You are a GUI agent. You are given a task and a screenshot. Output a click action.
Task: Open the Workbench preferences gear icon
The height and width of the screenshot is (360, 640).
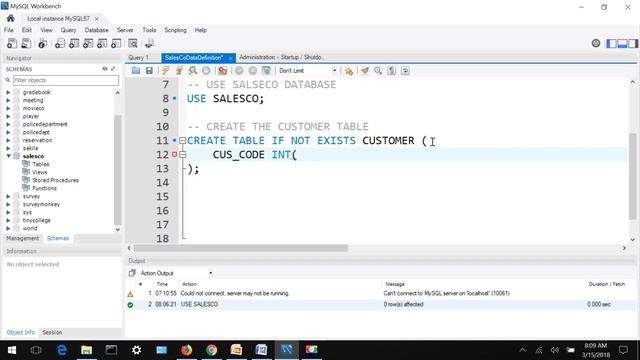pos(596,43)
